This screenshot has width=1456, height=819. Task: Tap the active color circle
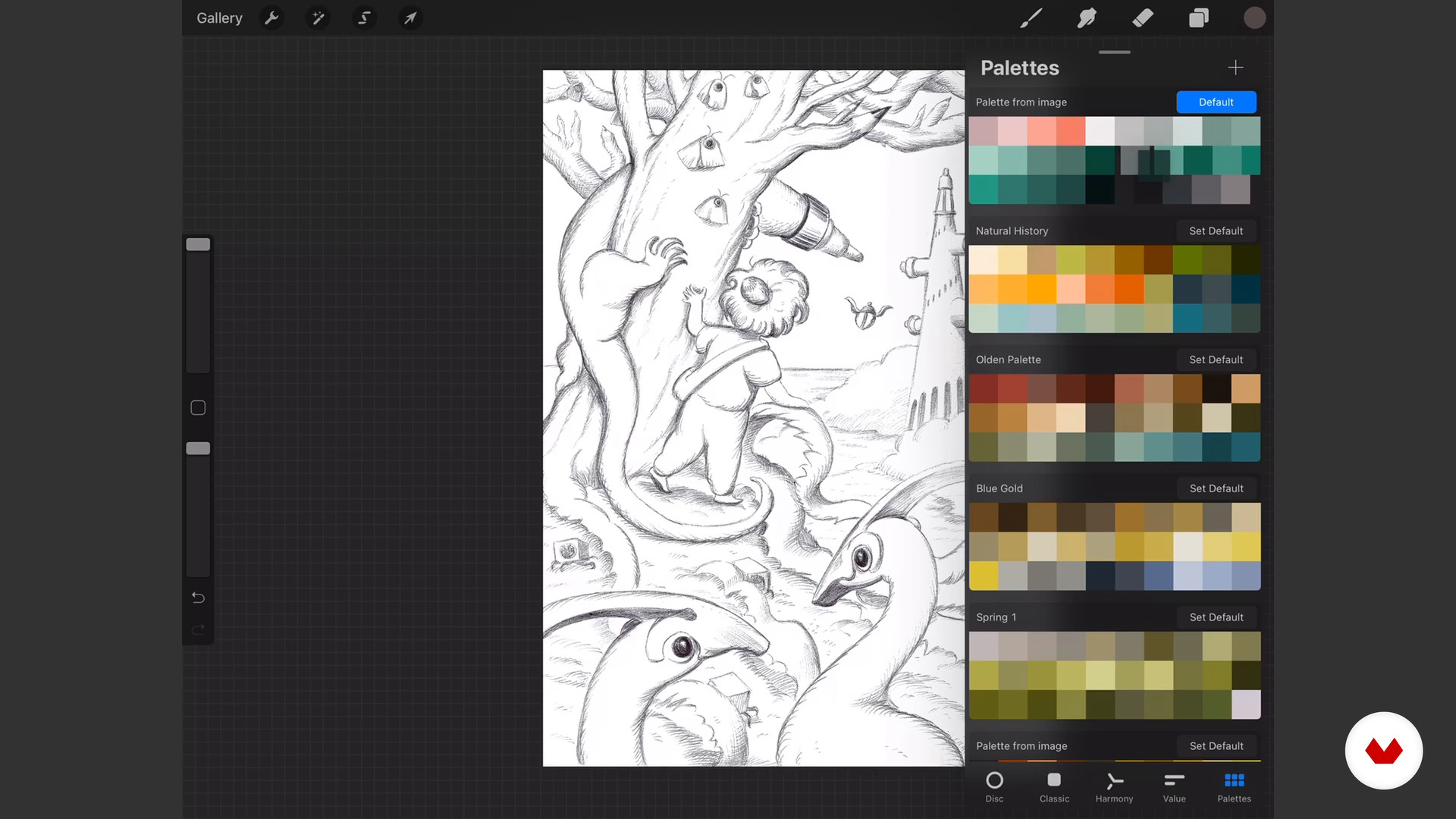tap(1254, 18)
